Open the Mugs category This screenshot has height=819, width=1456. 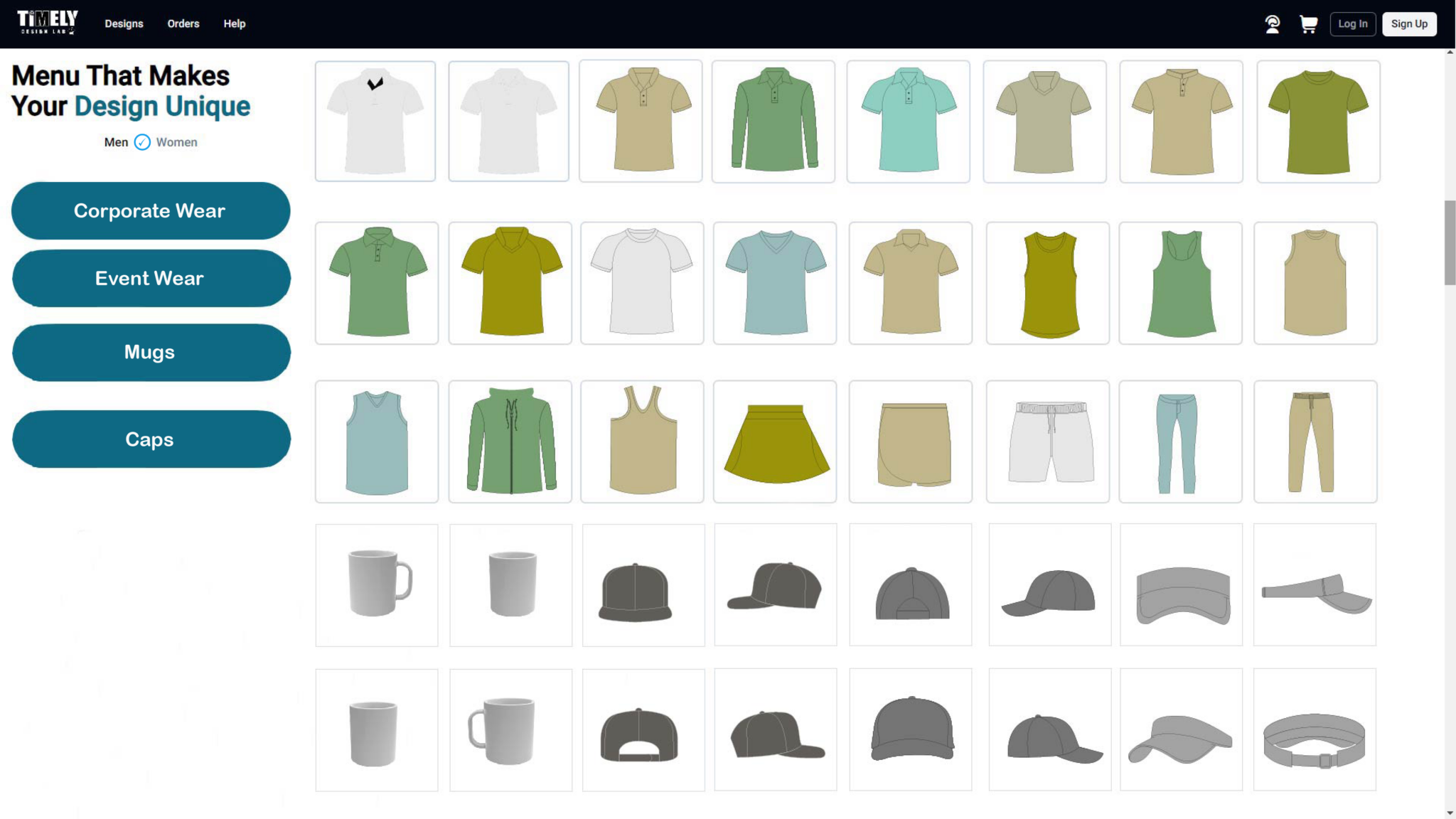point(150,352)
